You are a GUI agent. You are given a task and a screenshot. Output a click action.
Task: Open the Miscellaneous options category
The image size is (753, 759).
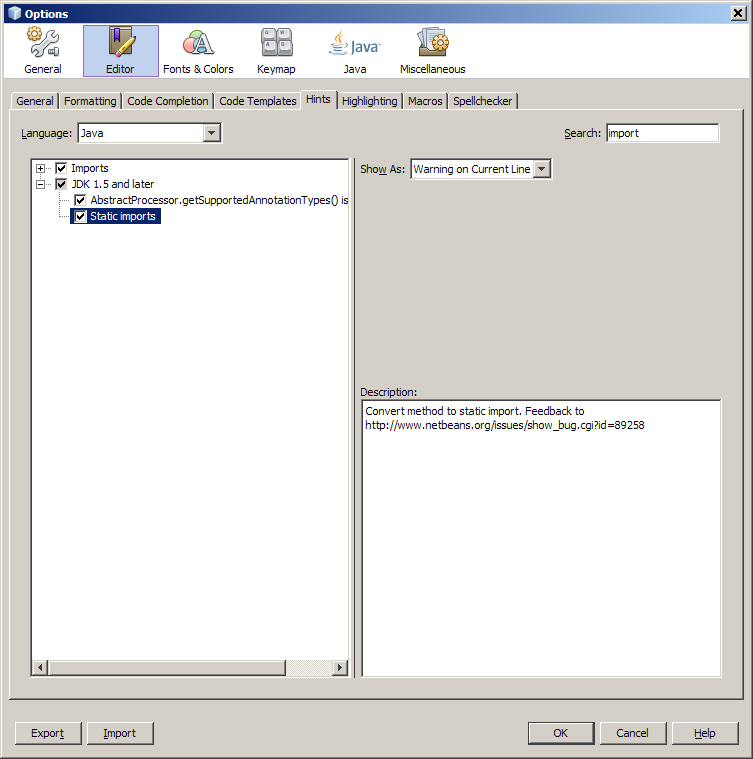pyautogui.click(x=433, y=51)
